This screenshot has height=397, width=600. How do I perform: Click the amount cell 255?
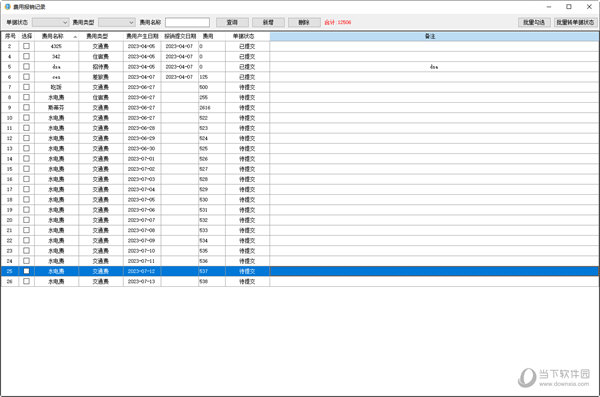(212, 97)
